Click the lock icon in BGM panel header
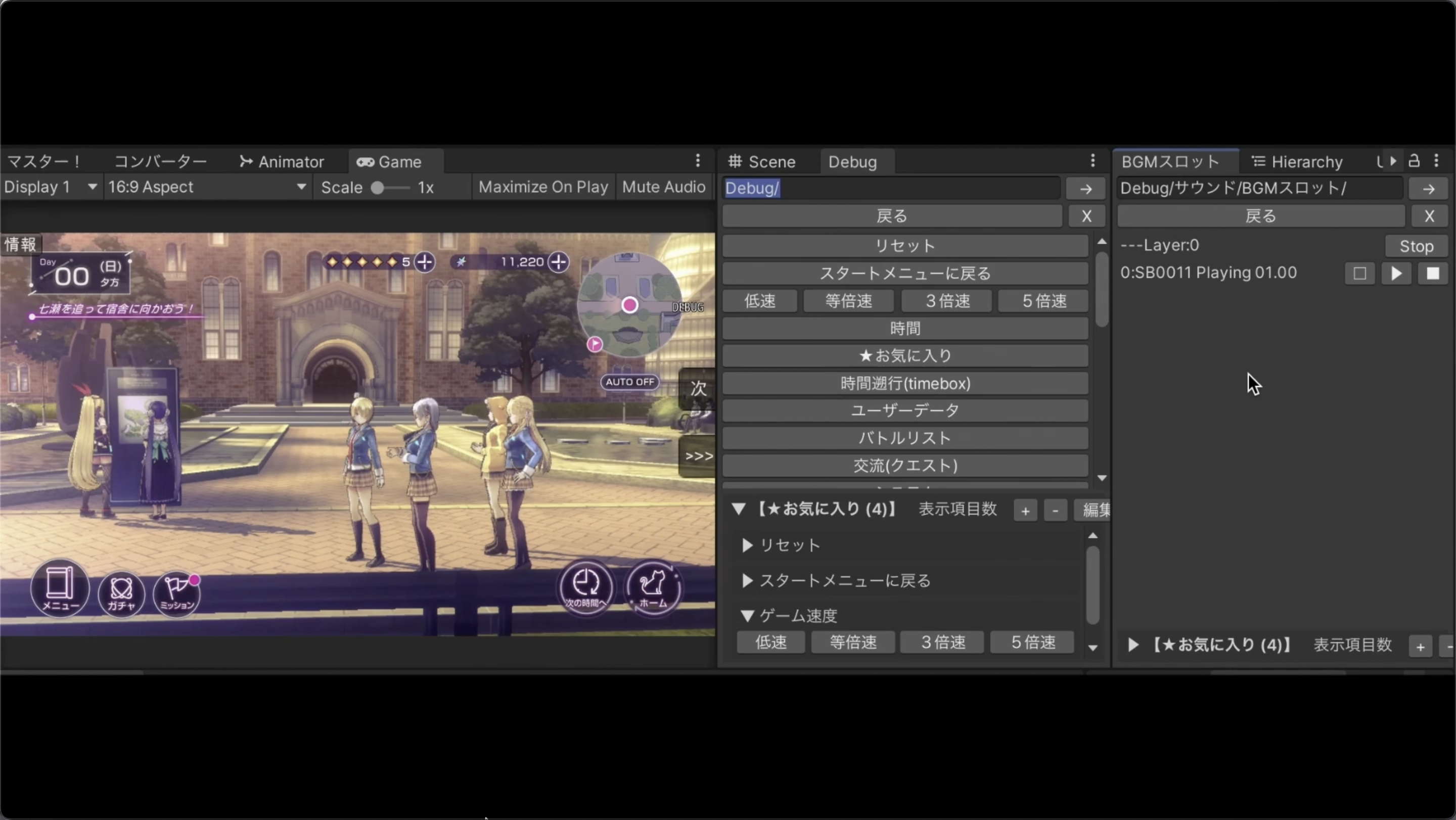1456x820 pixels. pyautogui.click(x=1414, y=161)
